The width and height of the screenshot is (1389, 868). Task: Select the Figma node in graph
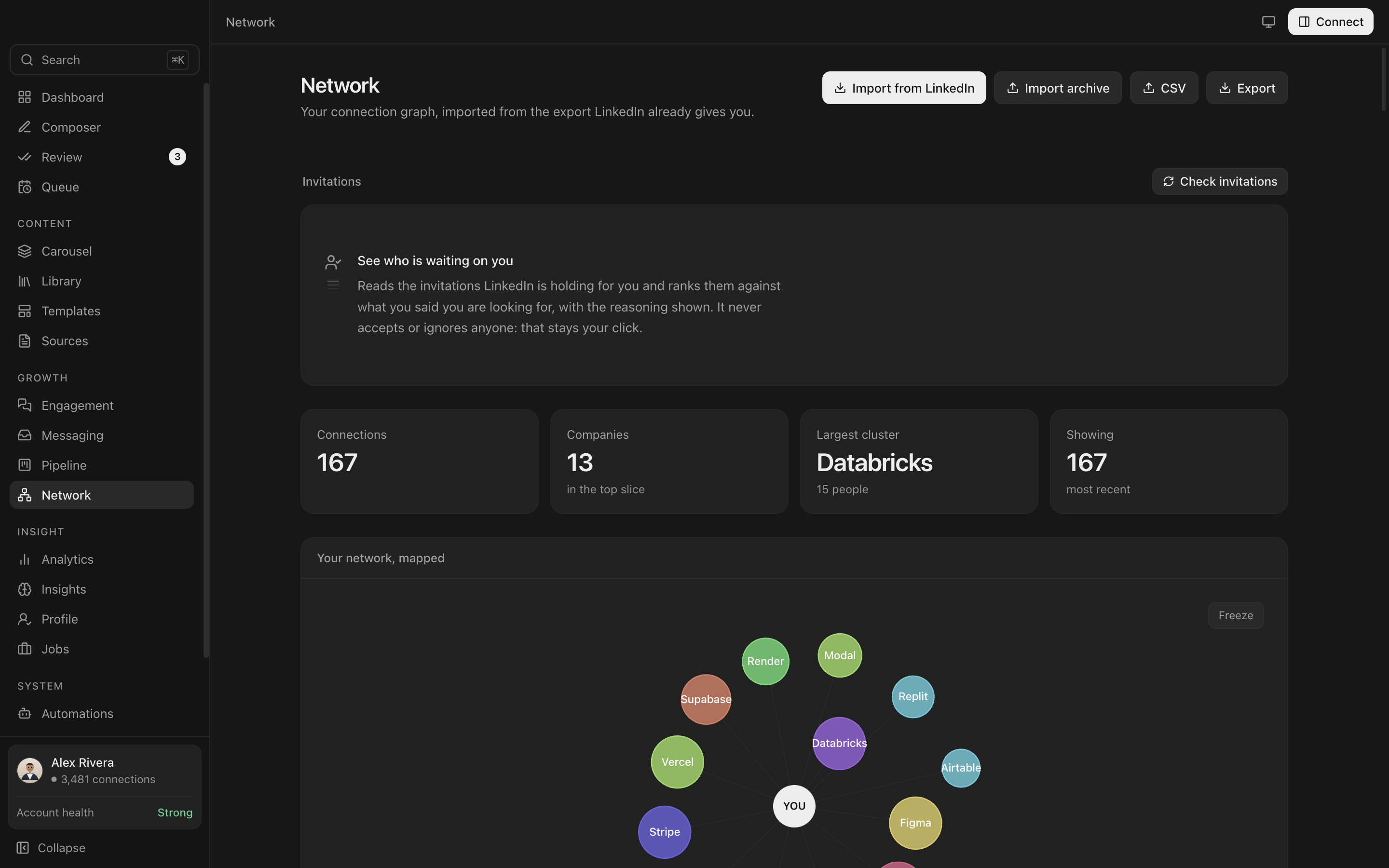coord(915,823)
